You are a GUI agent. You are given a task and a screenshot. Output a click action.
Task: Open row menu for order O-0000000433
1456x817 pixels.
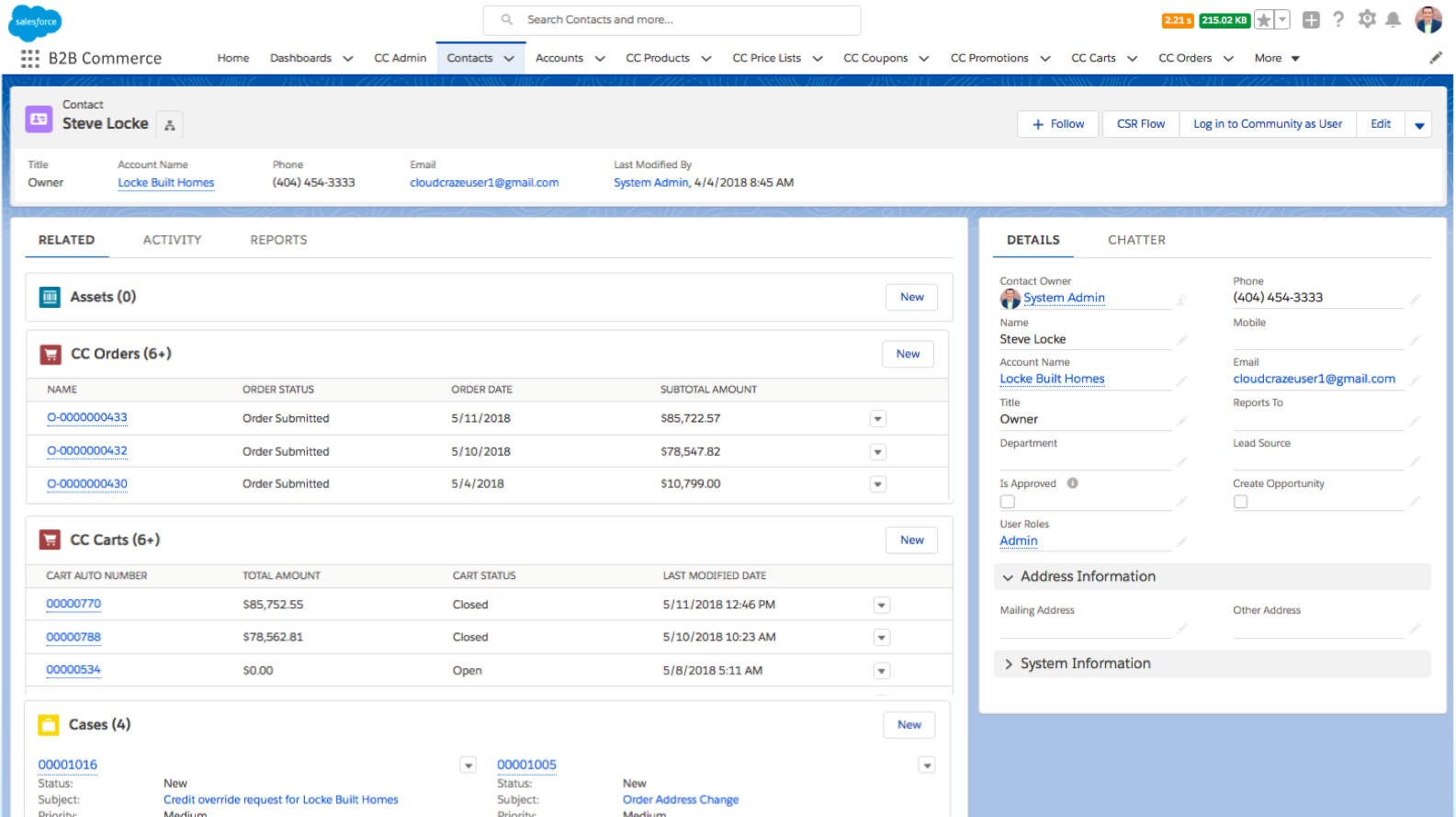point(878,419)
